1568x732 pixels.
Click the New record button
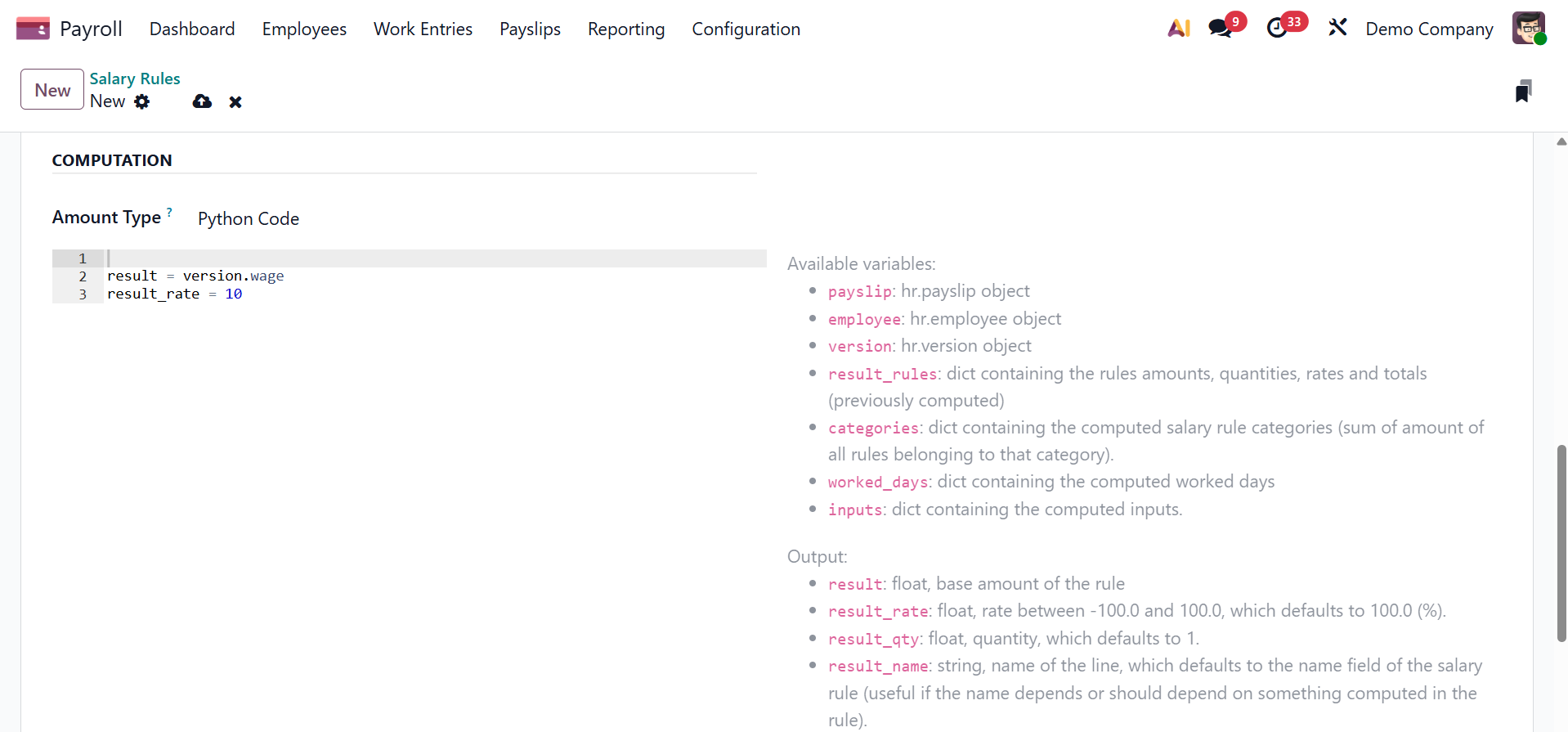[52, 90]
